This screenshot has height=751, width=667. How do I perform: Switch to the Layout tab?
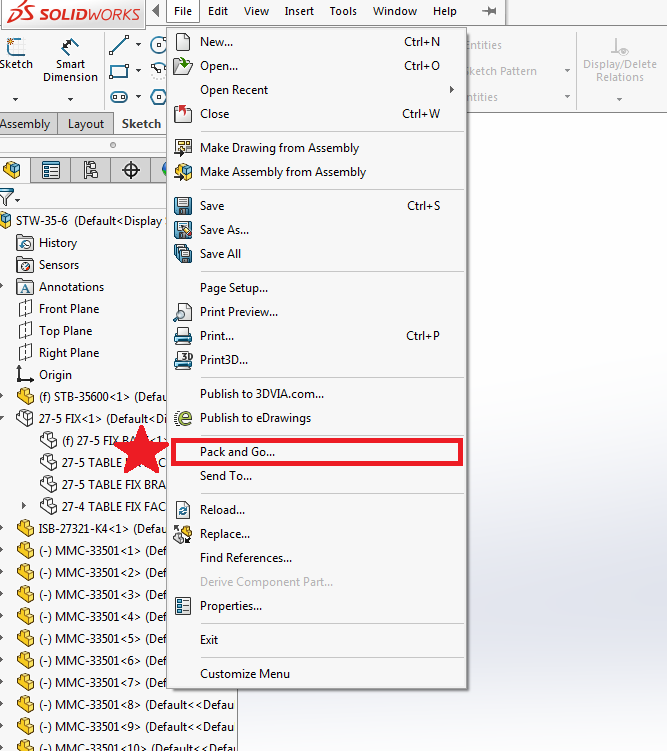click(85, 124)
